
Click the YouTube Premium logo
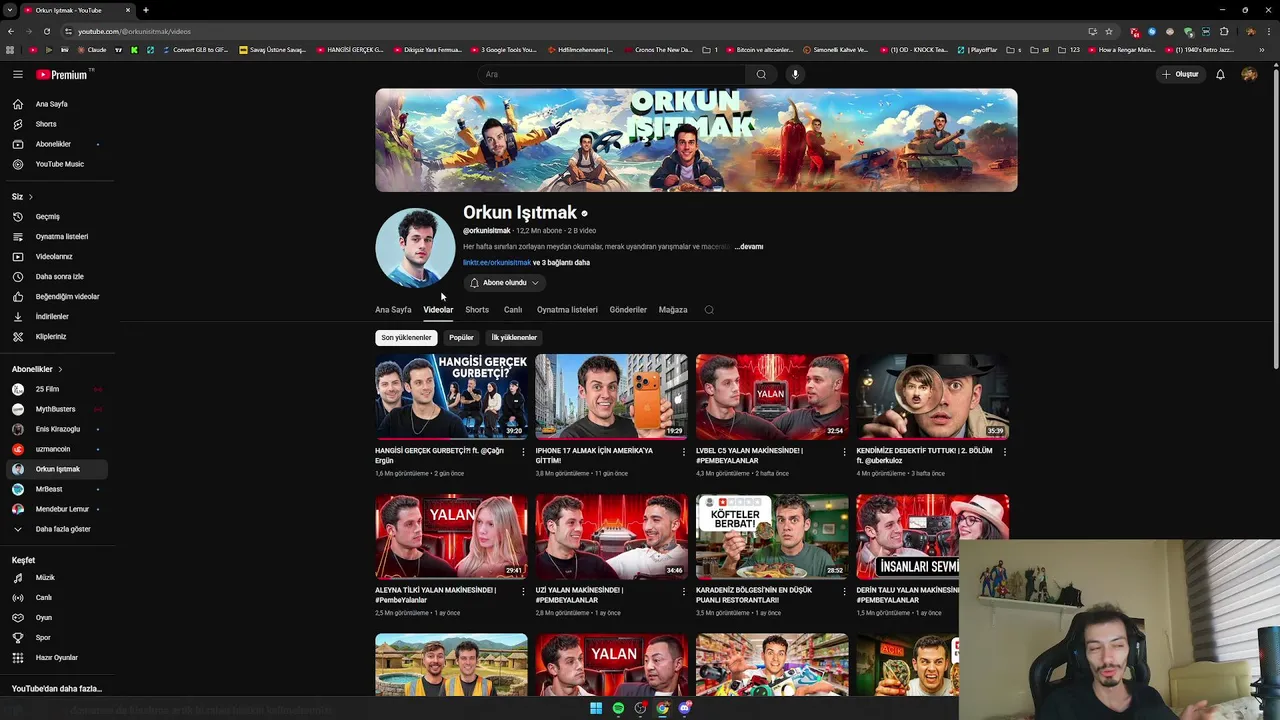click(63, 74)
